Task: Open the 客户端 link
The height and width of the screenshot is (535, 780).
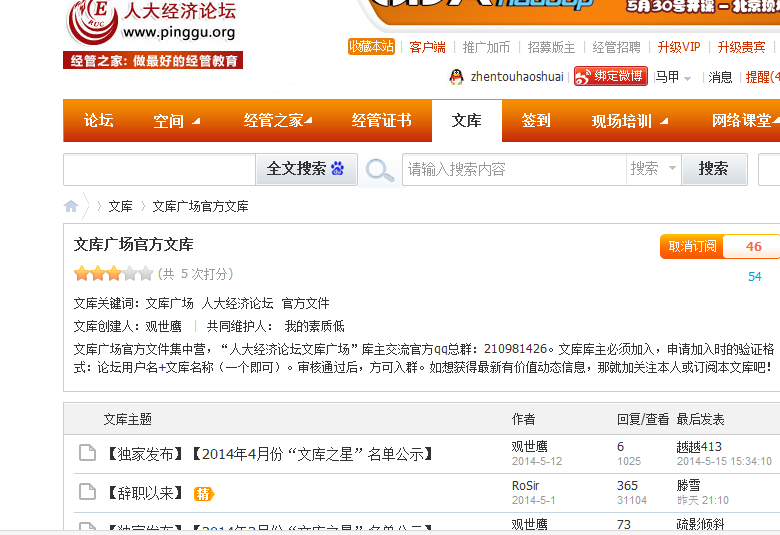Action: pyautogui.click(x=427, y=47)
